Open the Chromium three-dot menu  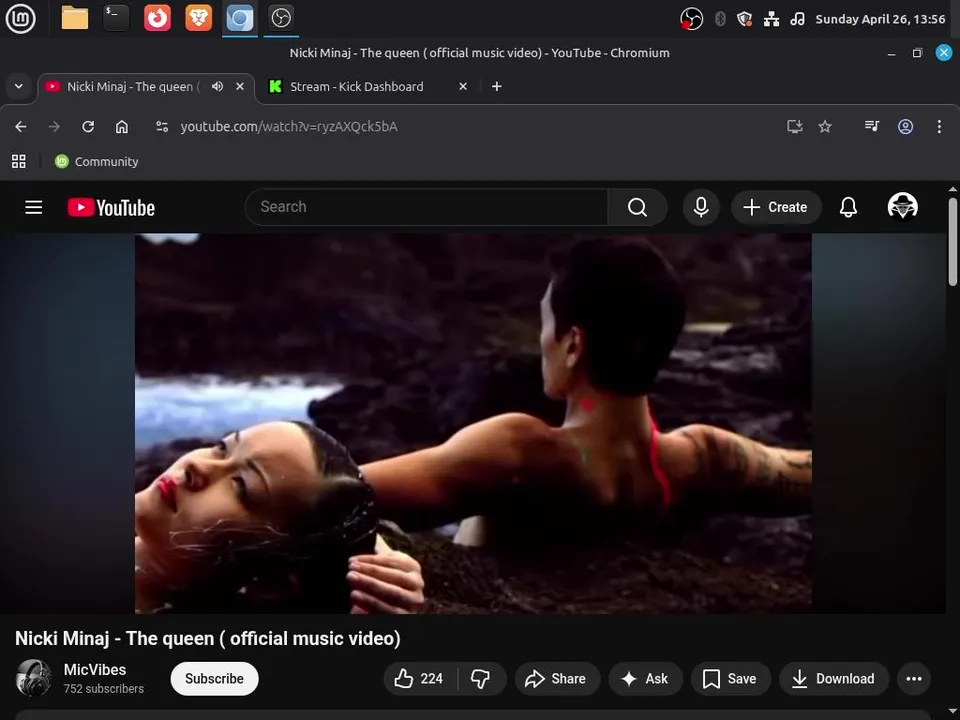(x=939, y=127)
